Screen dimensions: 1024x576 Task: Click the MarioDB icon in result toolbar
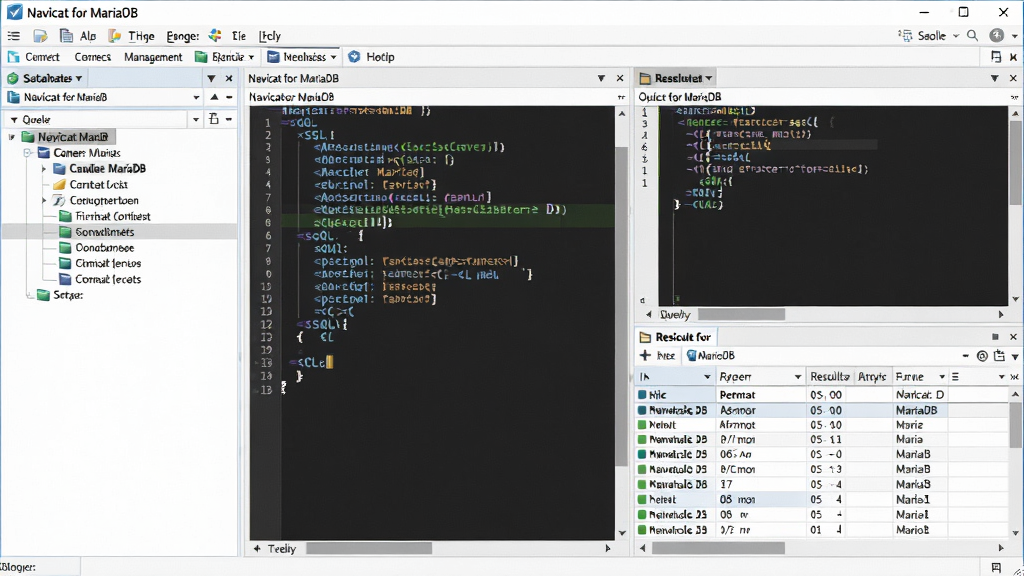coord(692,355)
